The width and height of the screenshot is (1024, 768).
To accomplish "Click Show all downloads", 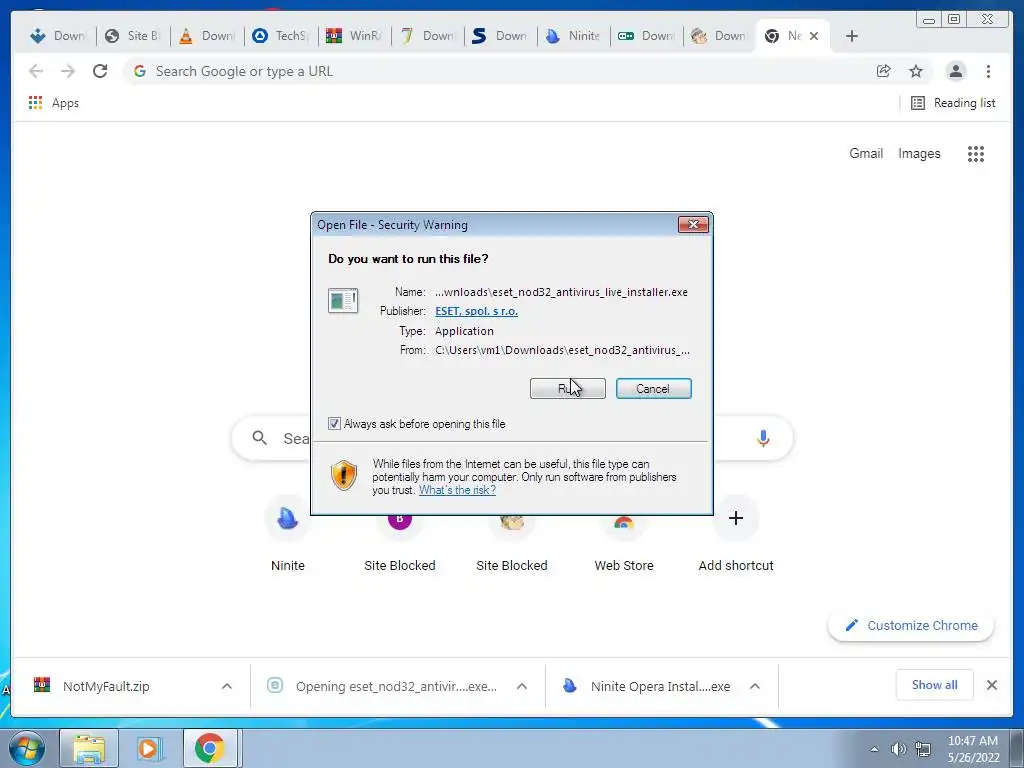I will (935, 685).
